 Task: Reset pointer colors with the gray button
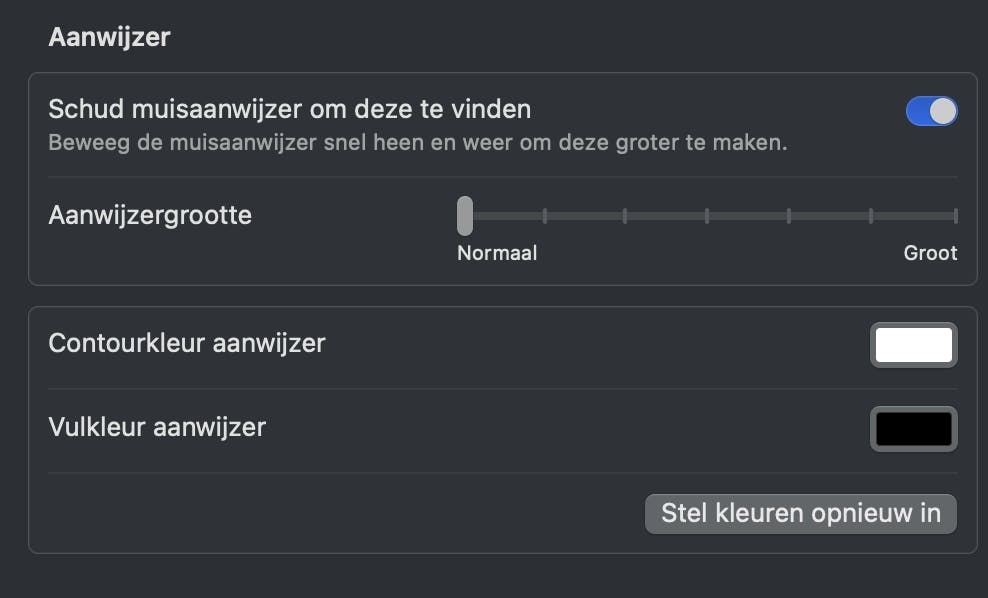(800, 513)
